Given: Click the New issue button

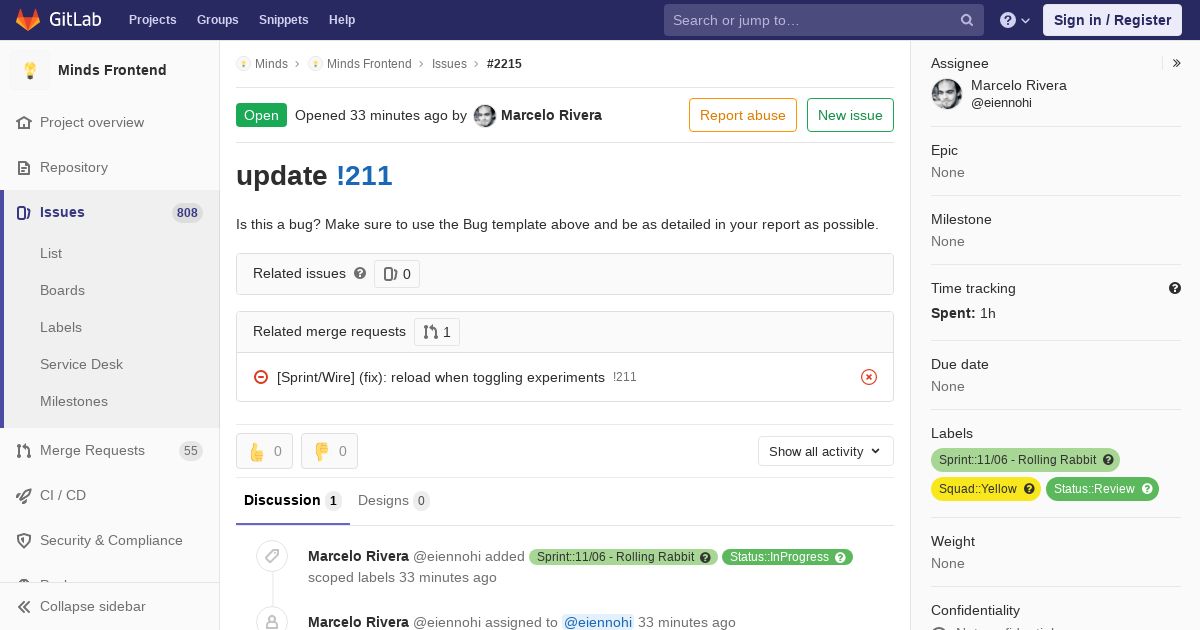Looking at the screenshot, I should [x=850, y=115].
